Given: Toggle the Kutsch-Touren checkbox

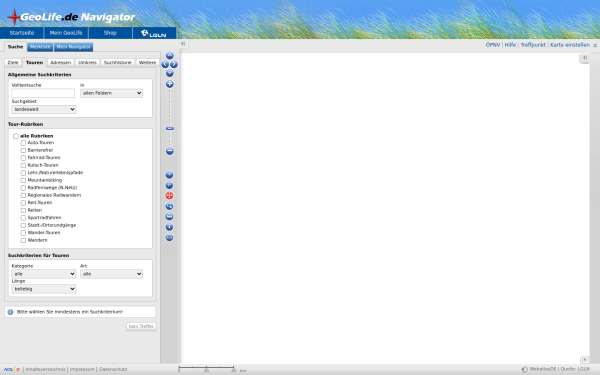Looking at the screenshot, I should [23, 165].
